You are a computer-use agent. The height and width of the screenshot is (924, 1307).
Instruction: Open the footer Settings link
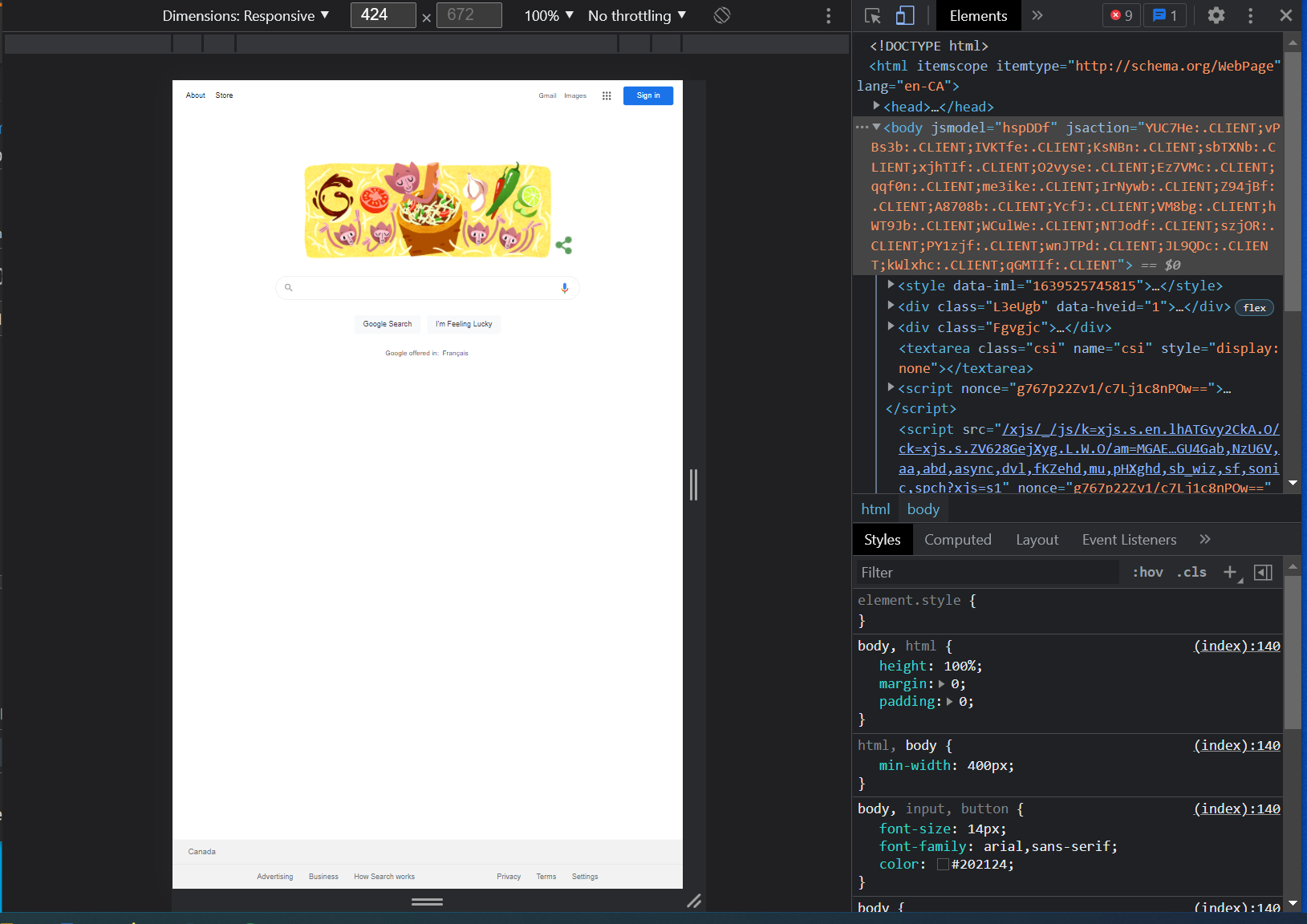[585, 877]
